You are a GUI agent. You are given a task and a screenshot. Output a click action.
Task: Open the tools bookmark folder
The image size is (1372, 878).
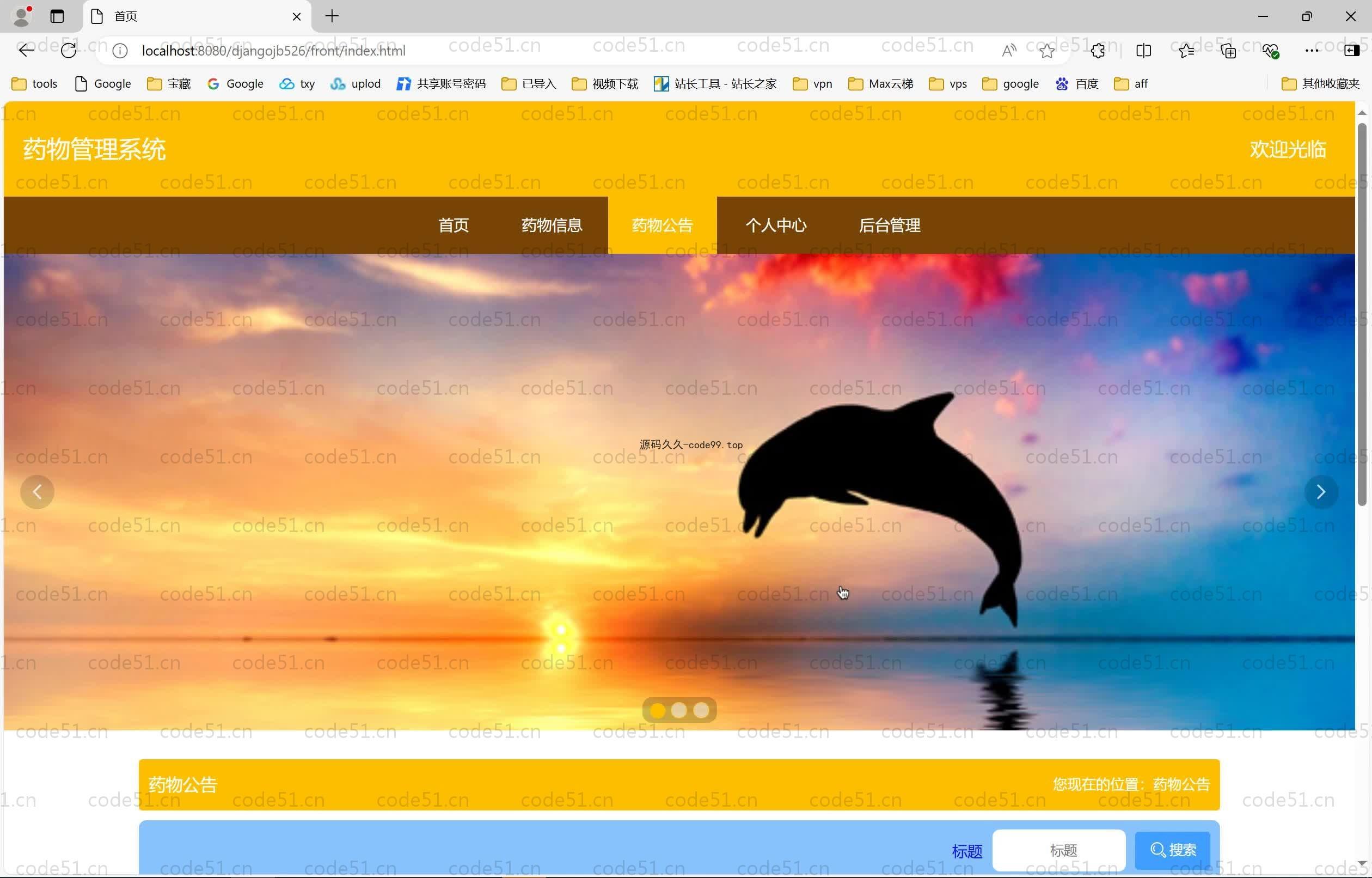click(35, 84)
